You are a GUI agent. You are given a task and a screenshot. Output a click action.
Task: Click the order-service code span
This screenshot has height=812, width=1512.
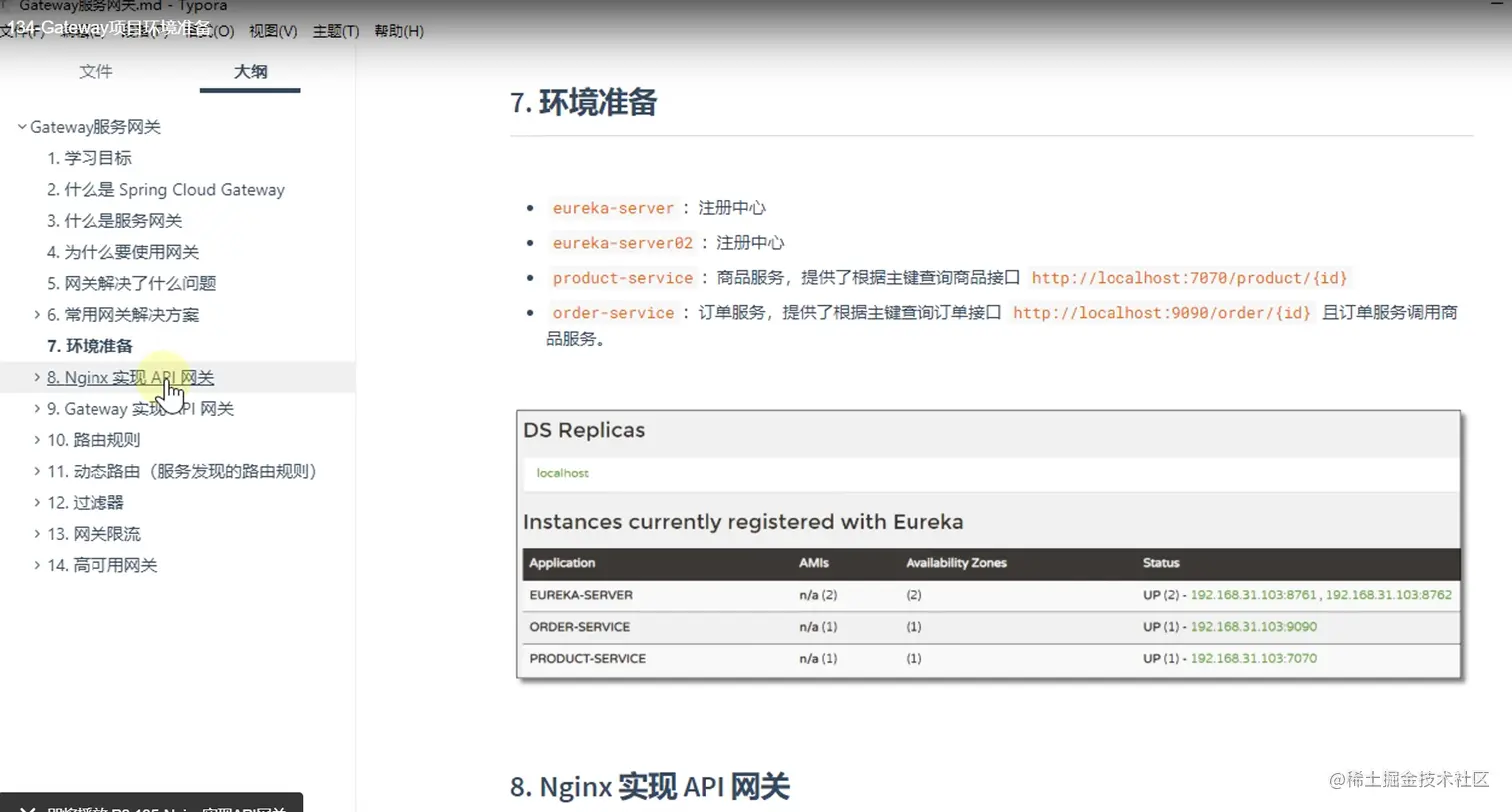(x=613, y=313)
